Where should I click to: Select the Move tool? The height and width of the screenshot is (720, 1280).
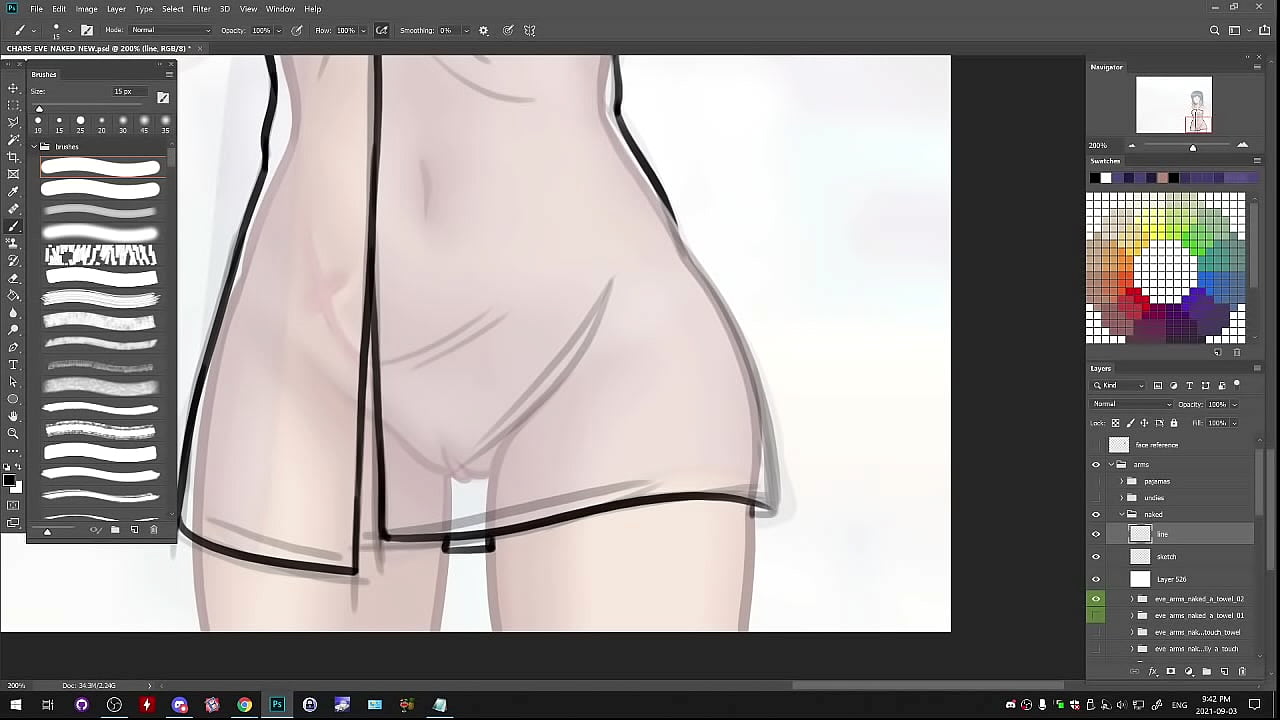click(x=13, y=88)
